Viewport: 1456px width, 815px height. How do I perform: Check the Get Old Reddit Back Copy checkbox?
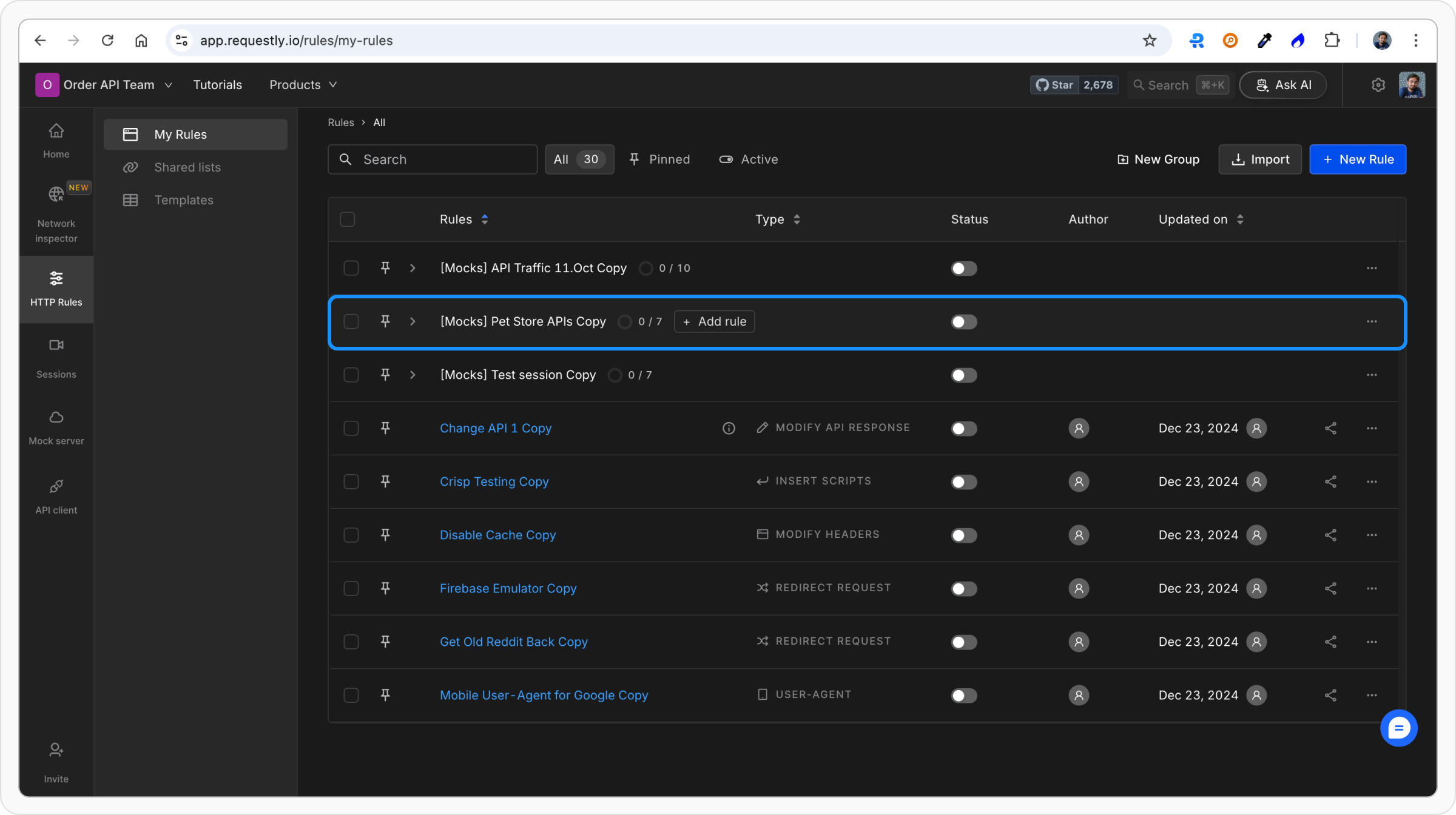click(x=351, y=642)
